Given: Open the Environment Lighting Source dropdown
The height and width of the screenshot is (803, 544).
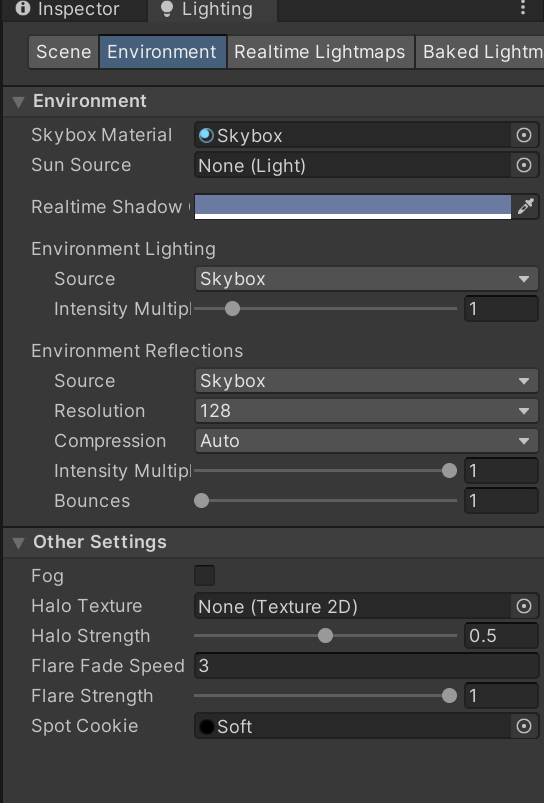Looking at the screenshot, I should 366,279.
